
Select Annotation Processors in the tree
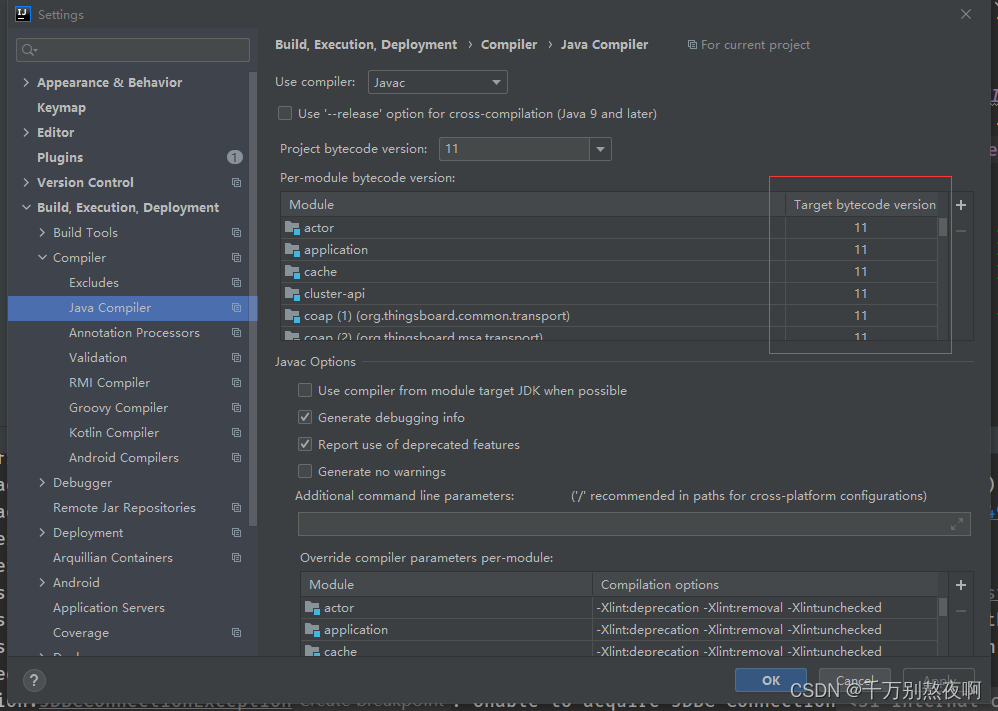pos(134,333)
